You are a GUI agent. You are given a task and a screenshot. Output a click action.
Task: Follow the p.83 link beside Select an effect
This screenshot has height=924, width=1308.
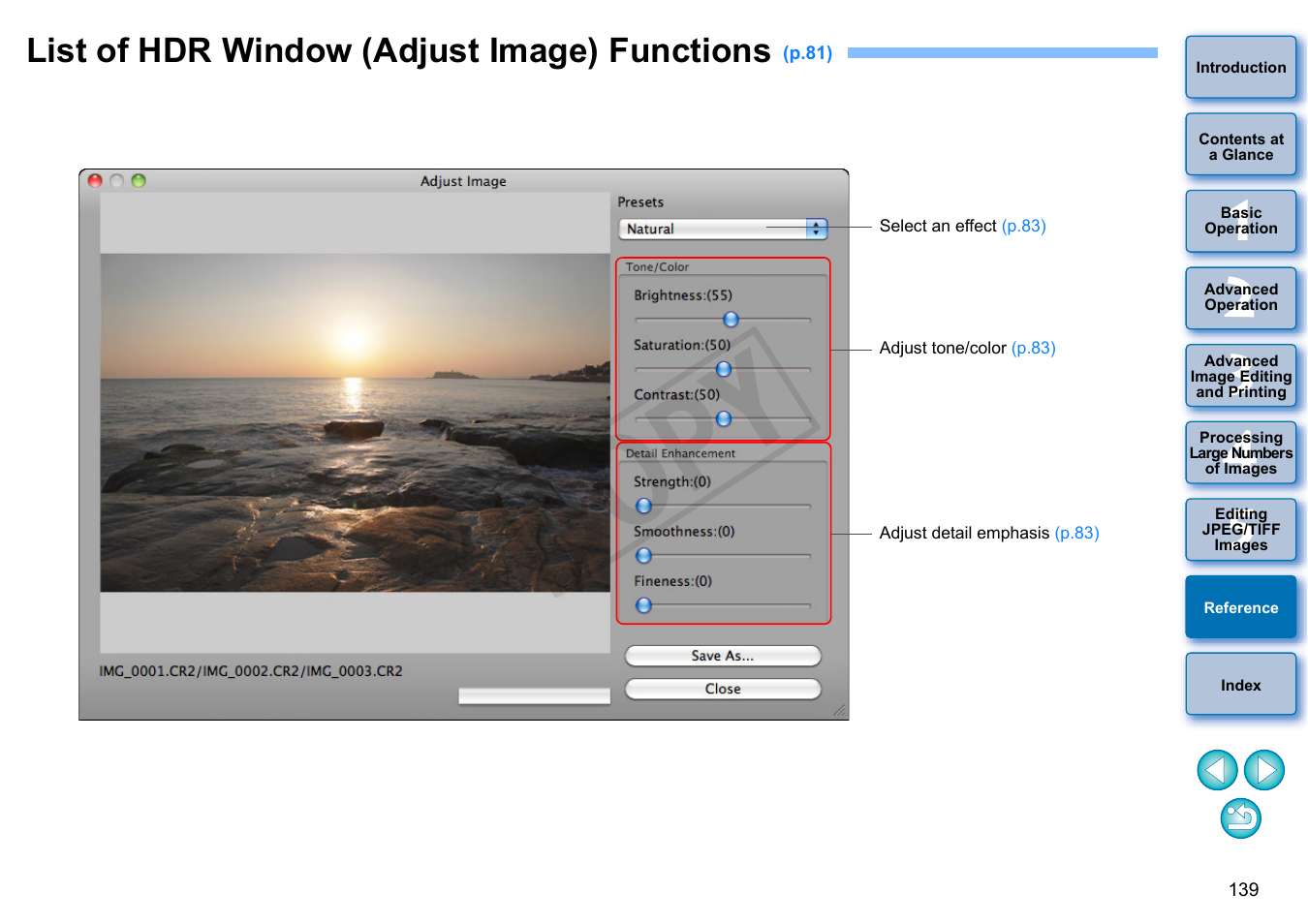(1024, 226)
